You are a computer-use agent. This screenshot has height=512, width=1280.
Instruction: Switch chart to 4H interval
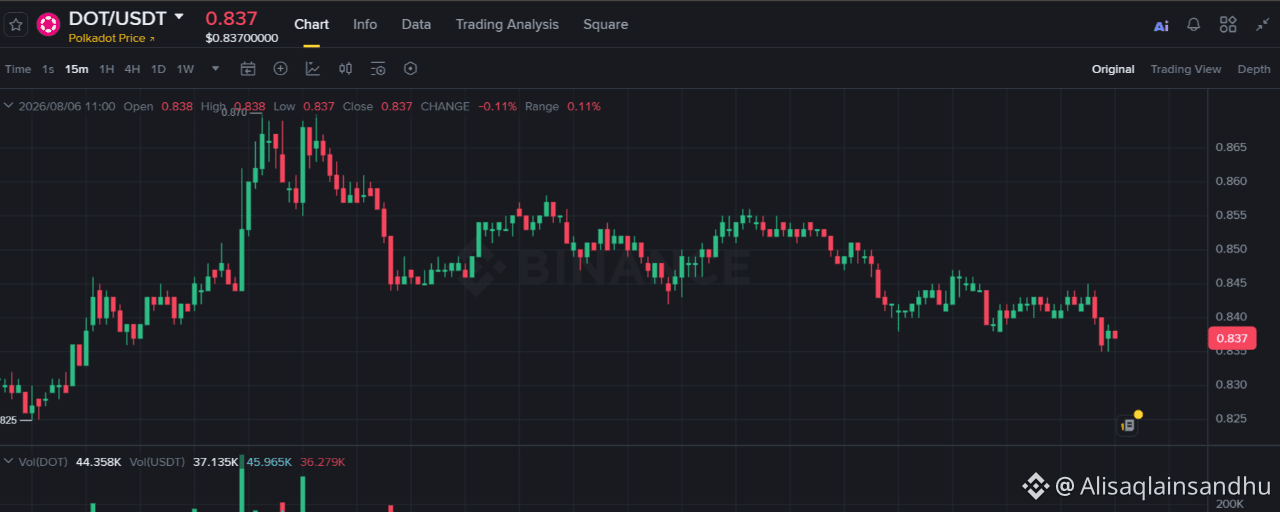point(132,69)
